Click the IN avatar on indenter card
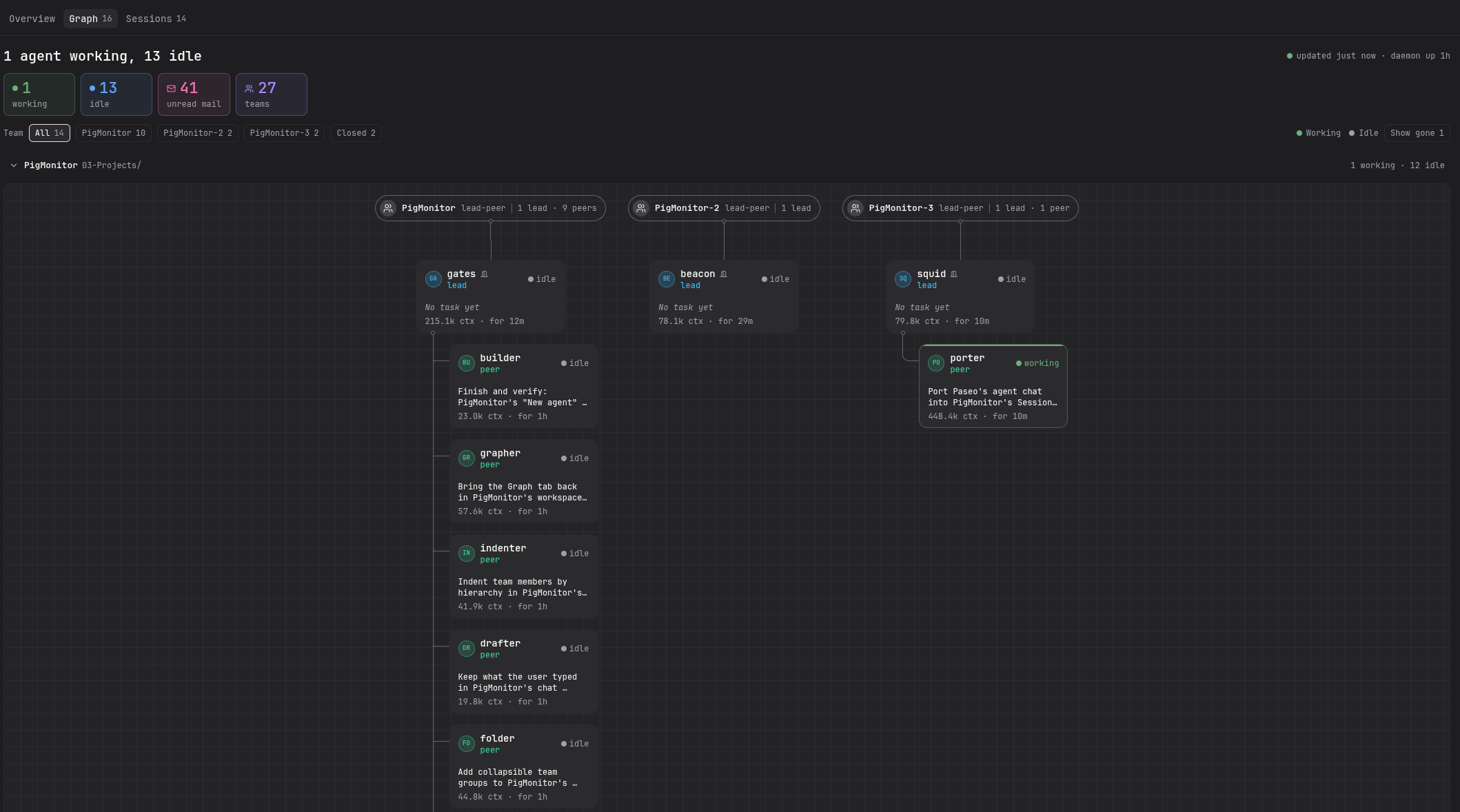 click(467, 554)
